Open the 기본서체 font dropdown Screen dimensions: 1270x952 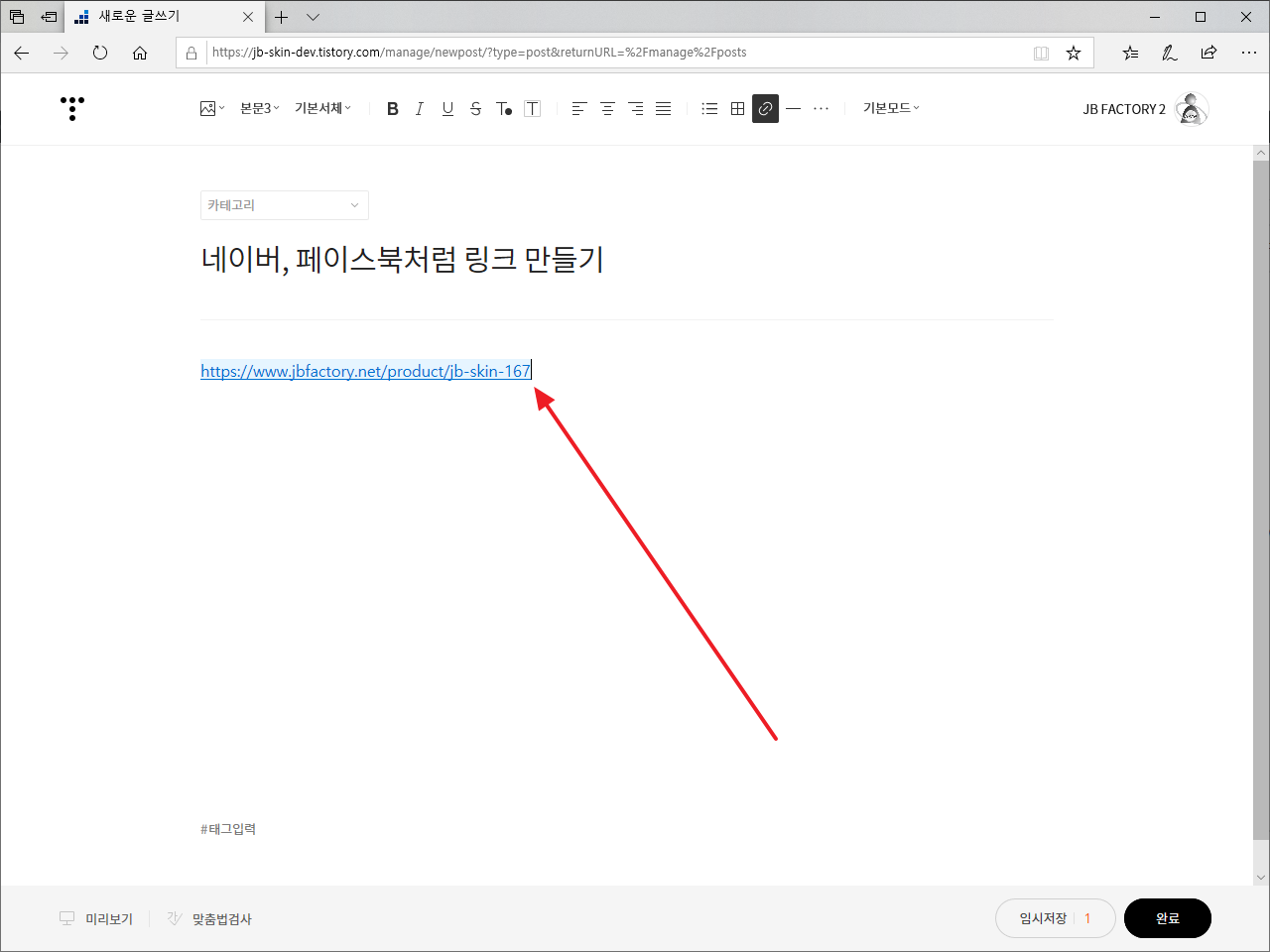[x=322, y=108]
